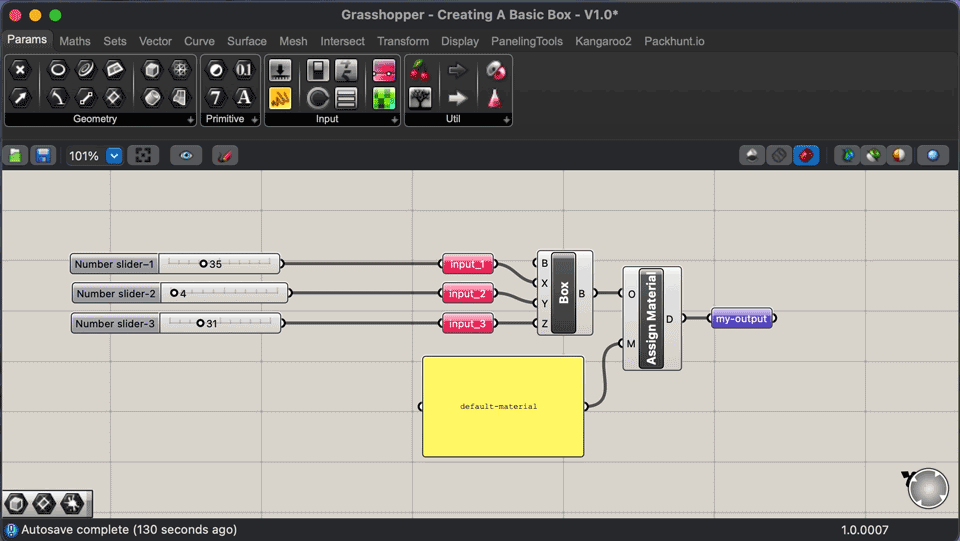Expand the Geometry panel plus arrow
The width and height of the screenshot is (960, 541).
click(190, 120)
